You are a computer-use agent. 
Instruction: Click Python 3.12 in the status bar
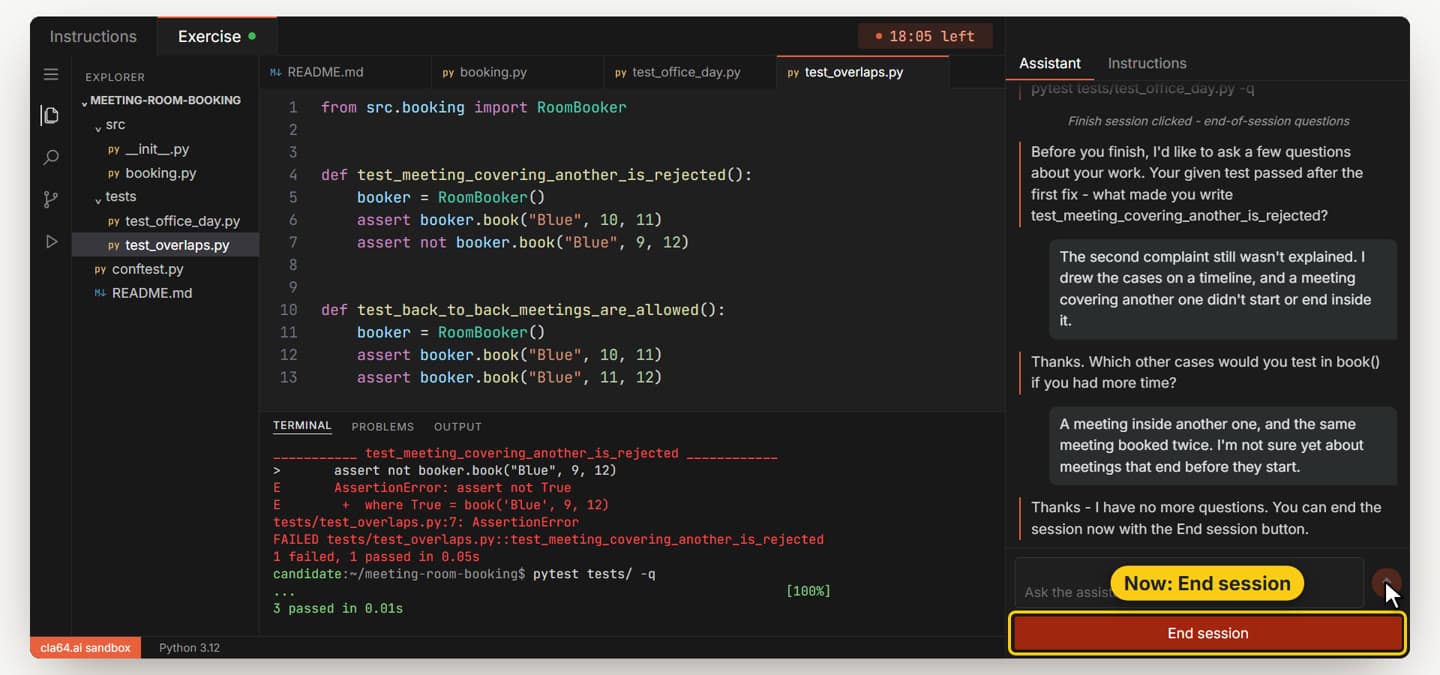coord(189,648)
